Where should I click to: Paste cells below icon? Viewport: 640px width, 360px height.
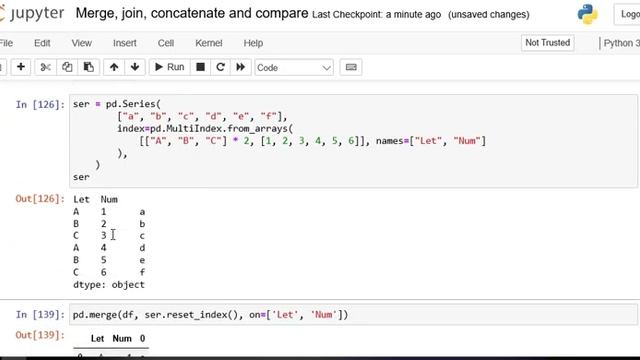pyautogui.click(x=89, y=67)
